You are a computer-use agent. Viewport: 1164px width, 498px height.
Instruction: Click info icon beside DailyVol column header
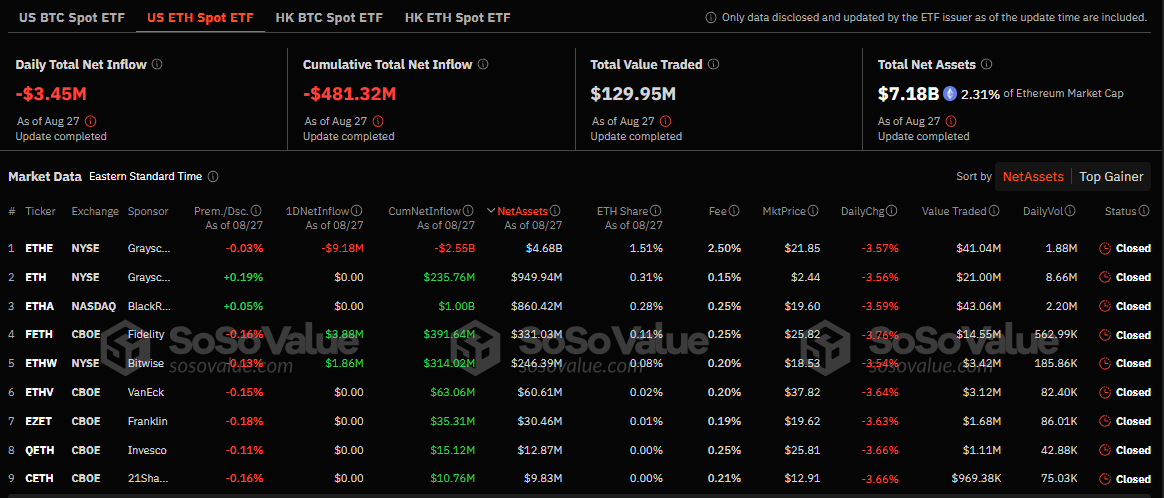1071,212
